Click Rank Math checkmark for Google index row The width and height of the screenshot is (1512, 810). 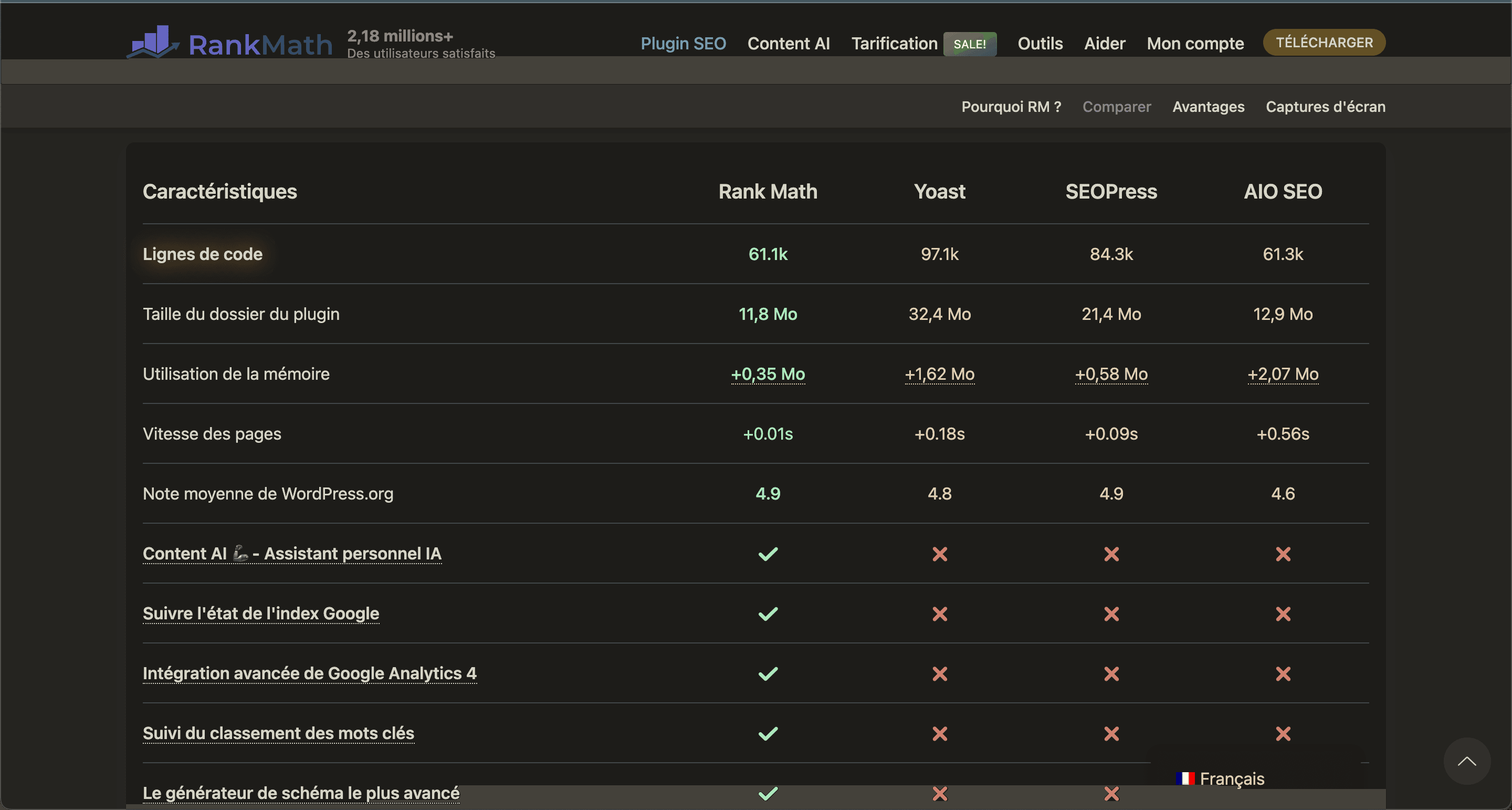pos(768,614)
